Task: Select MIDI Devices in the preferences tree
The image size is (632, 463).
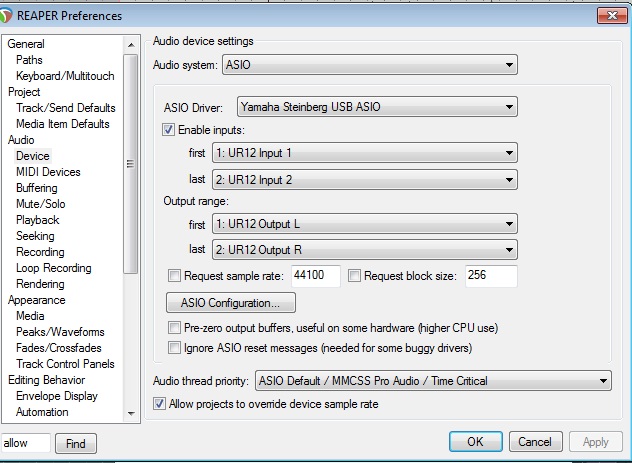Action: [x=48, y=172]
